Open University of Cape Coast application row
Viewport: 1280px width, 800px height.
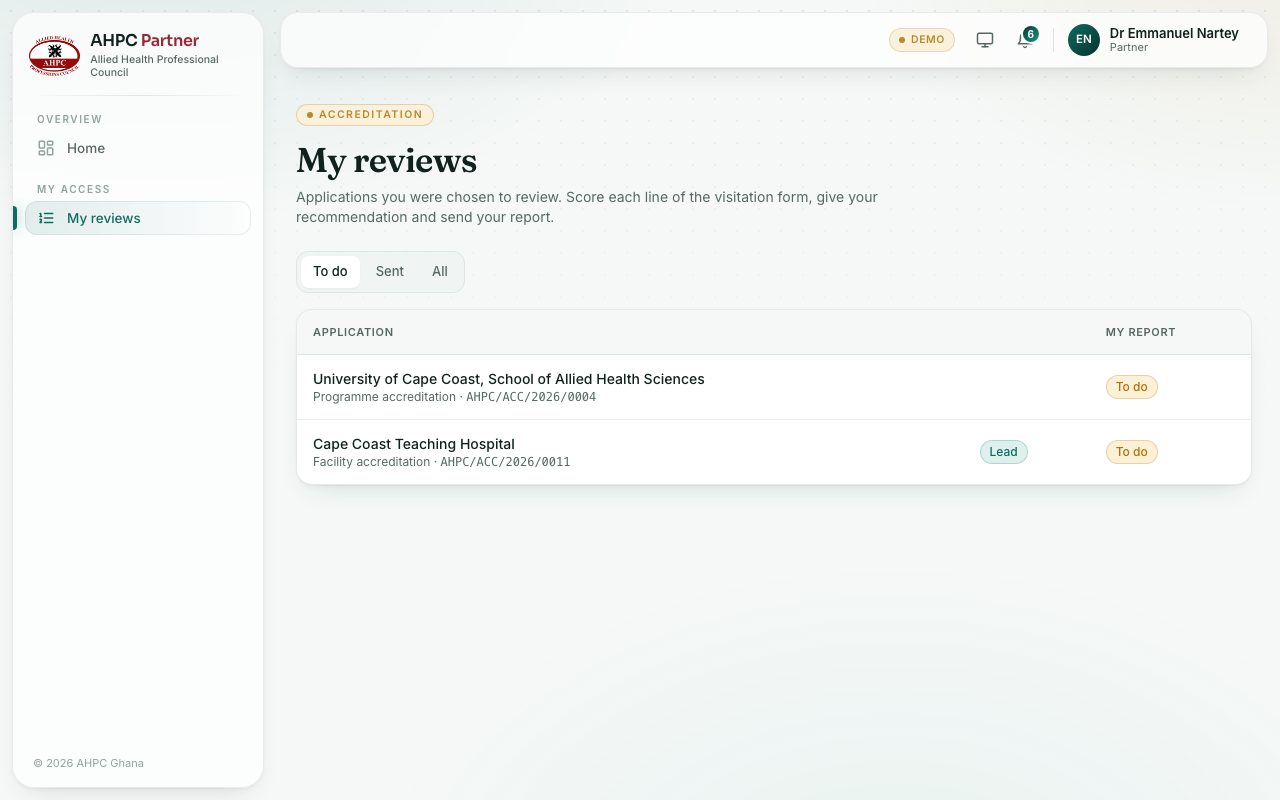coord(774,387)
